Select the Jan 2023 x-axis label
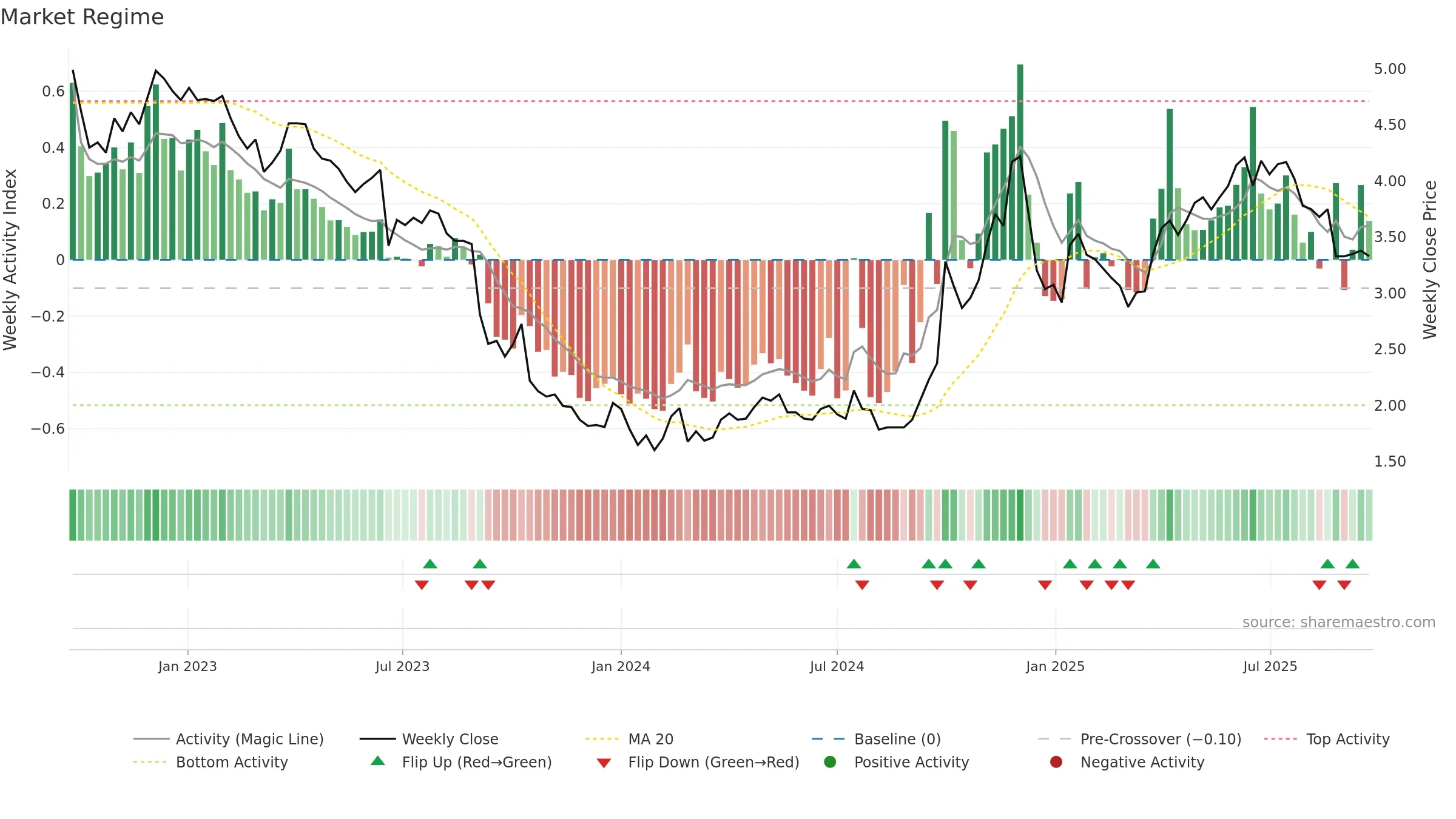 187,666
